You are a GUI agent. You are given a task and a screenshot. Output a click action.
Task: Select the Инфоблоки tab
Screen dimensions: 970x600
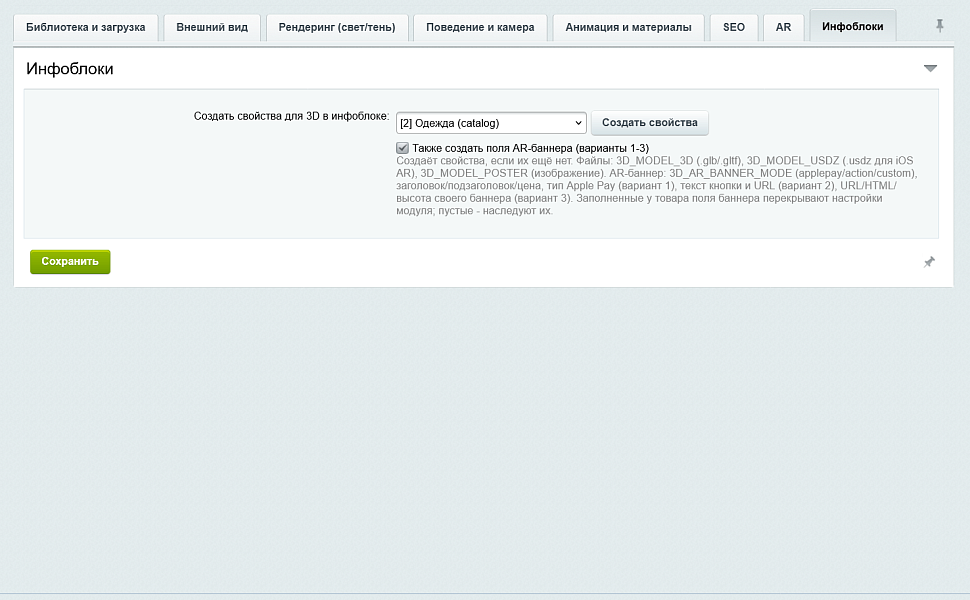click(852, 26)
